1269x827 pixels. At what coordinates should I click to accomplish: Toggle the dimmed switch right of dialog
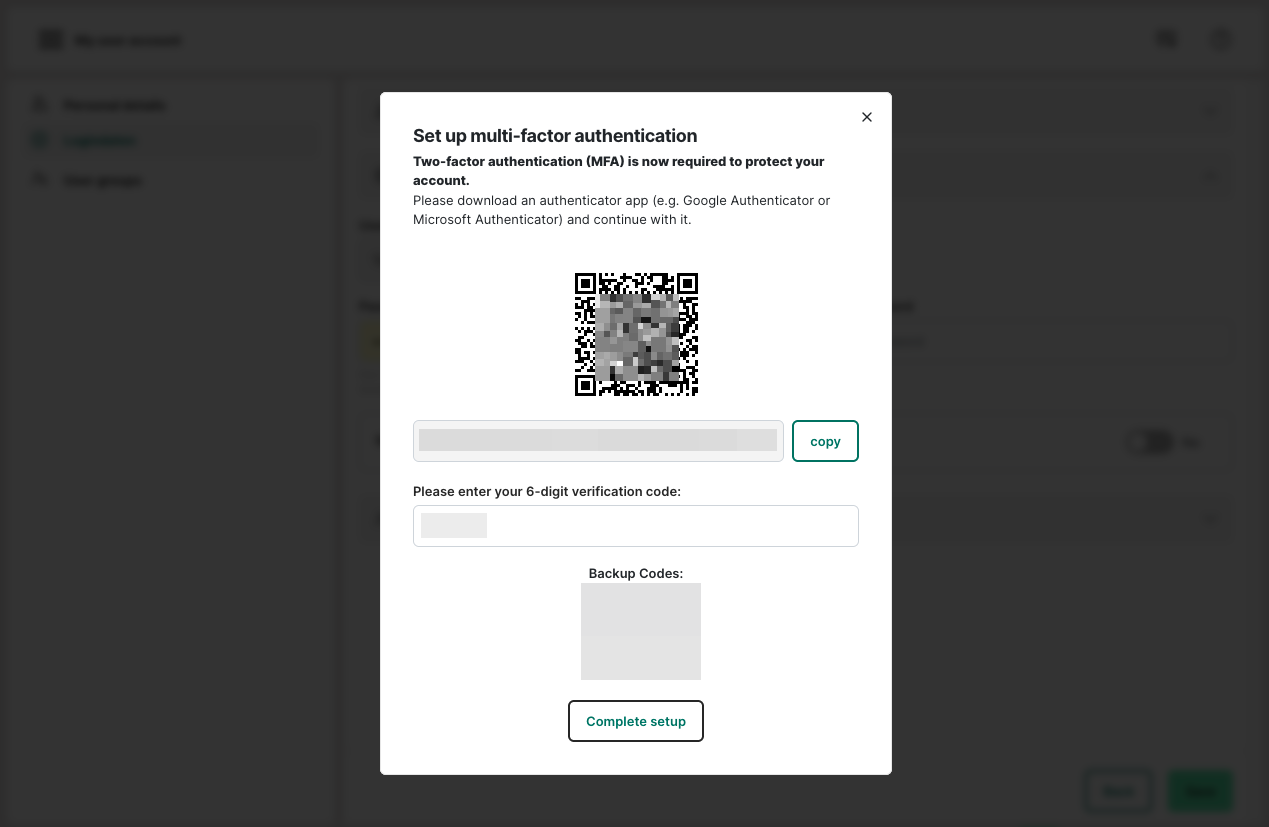(x=1150, y=442)
